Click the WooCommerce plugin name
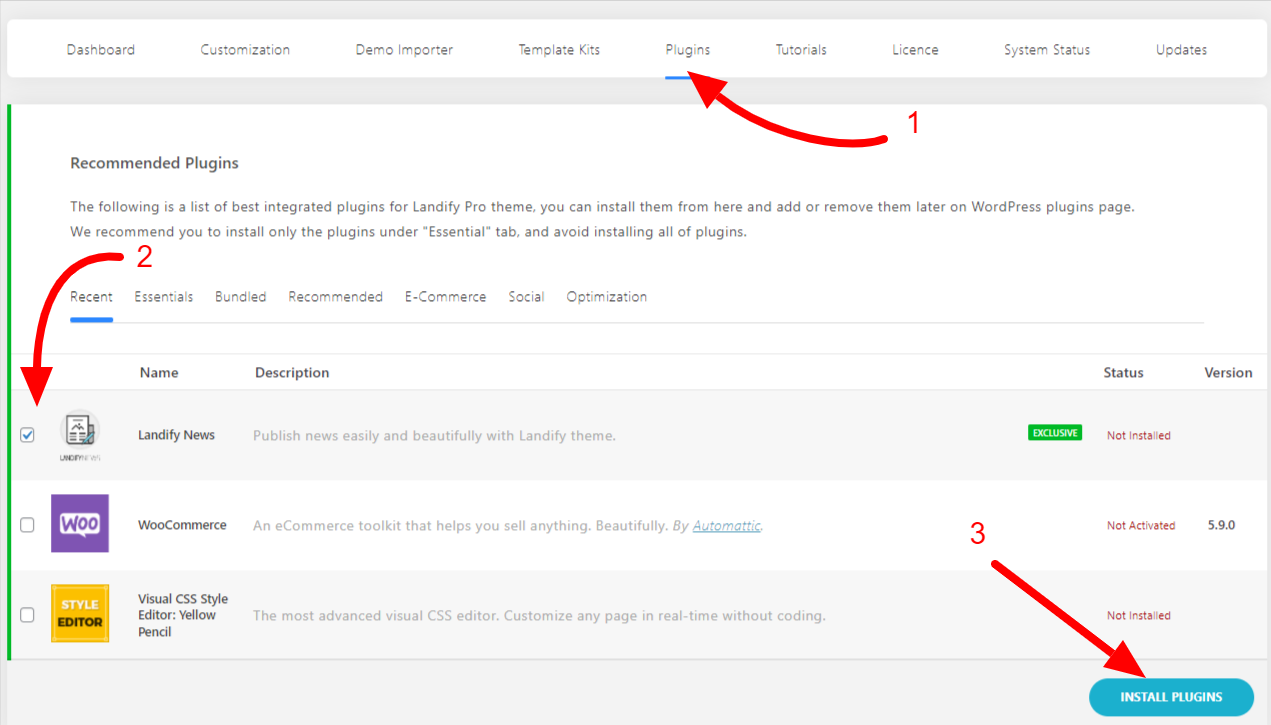The width and height of the screenshot is (1271, 725). (182, 525)
